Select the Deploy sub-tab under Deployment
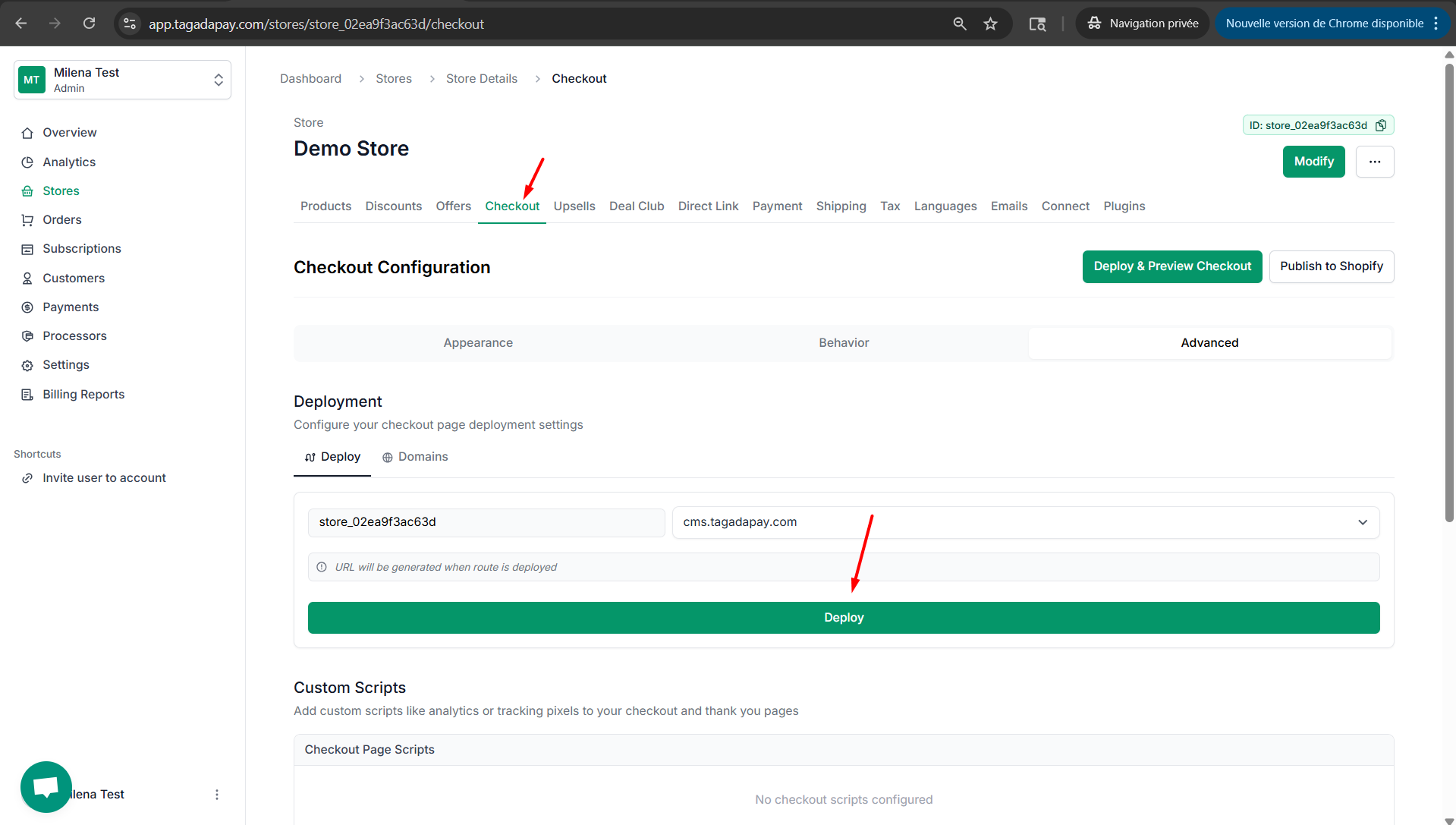 click(x=332, y=457)
